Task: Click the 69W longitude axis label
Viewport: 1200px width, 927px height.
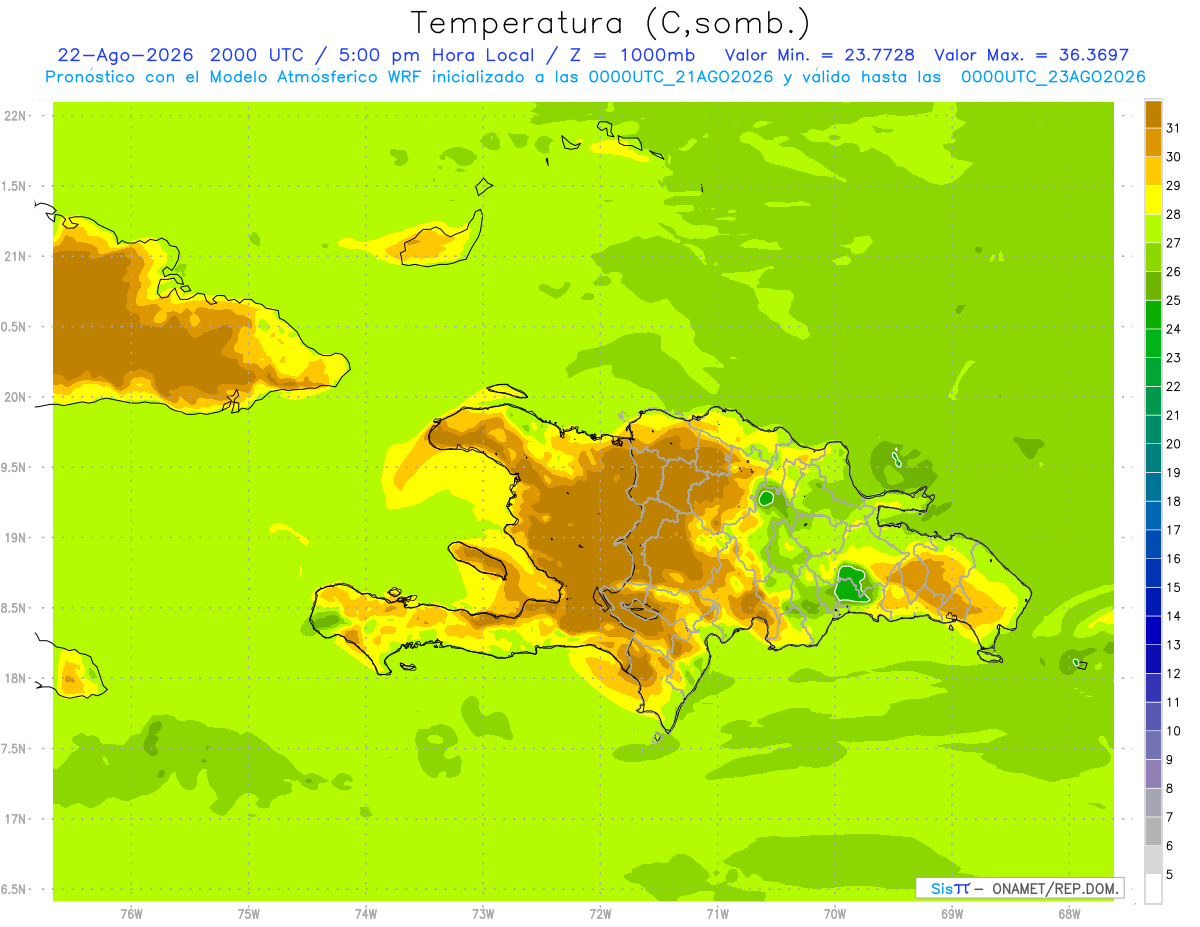Action: pos(952,913)
